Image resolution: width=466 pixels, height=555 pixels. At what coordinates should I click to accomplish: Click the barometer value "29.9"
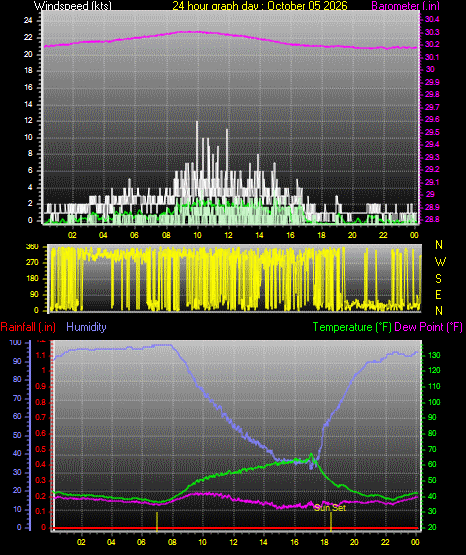click(432, 82)
